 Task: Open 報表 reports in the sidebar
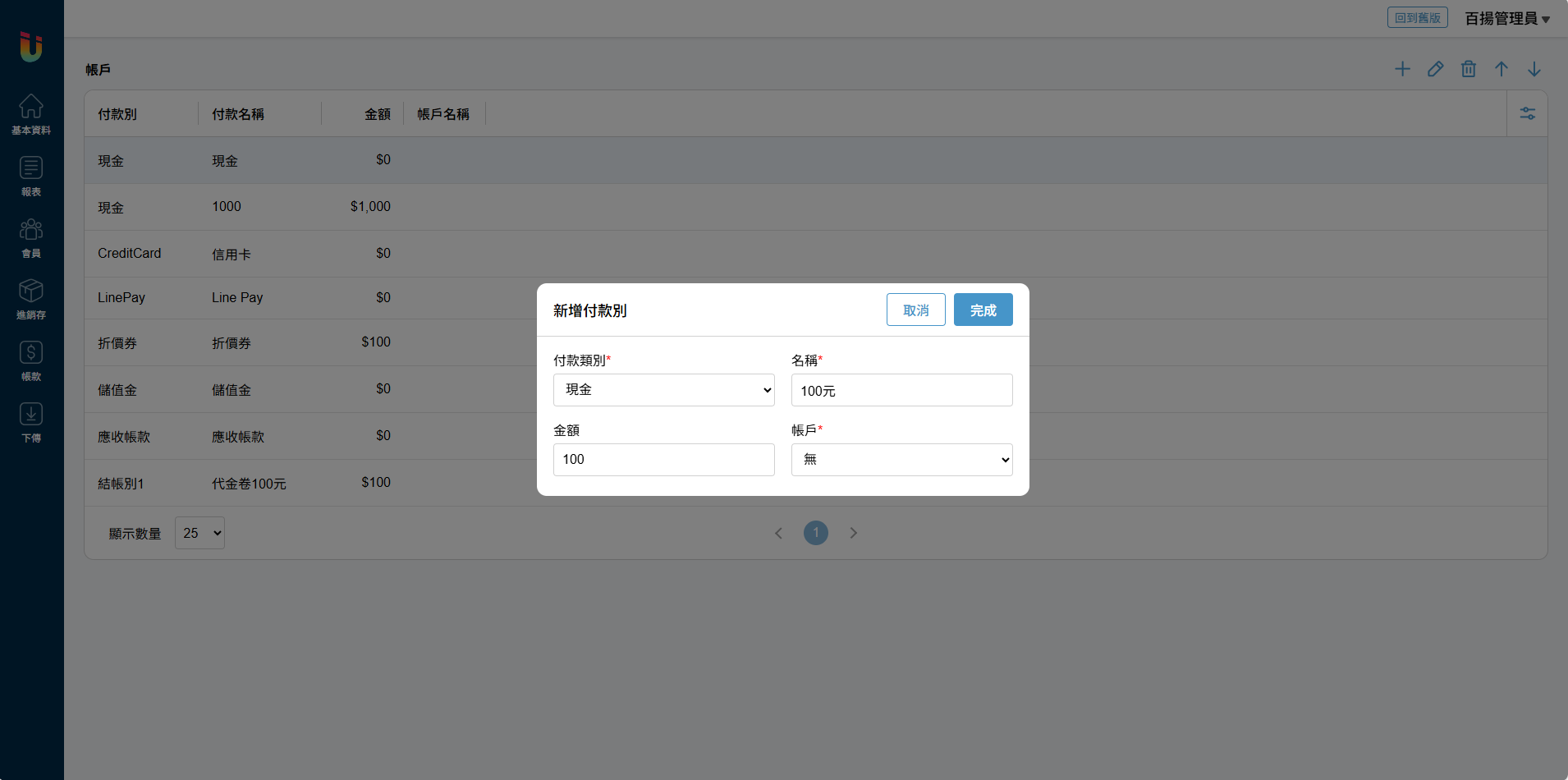tap(31, 176)
